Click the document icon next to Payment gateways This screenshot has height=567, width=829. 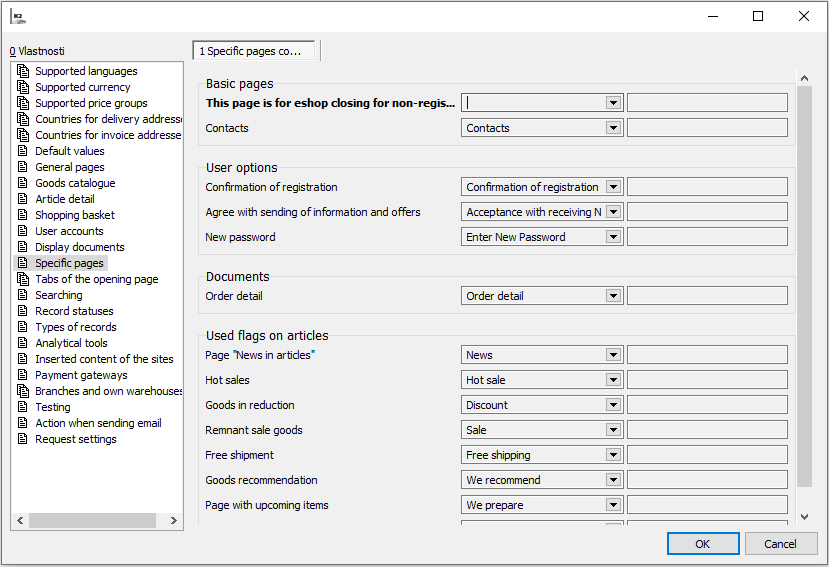pyautogui.click(x=22, y=375)
